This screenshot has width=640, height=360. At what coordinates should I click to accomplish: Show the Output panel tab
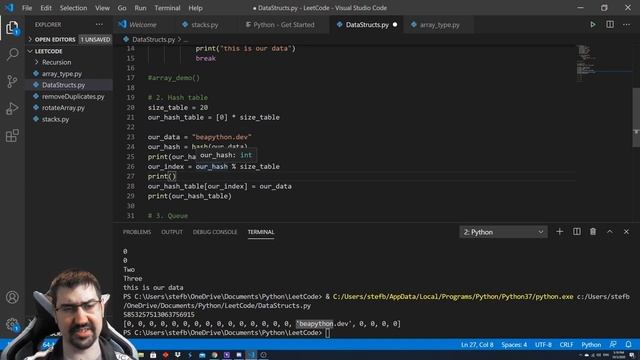[172, 232]
